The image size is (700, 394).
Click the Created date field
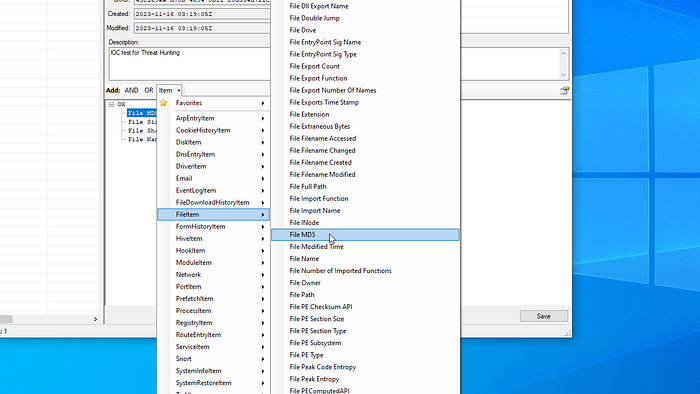(202, 14)
